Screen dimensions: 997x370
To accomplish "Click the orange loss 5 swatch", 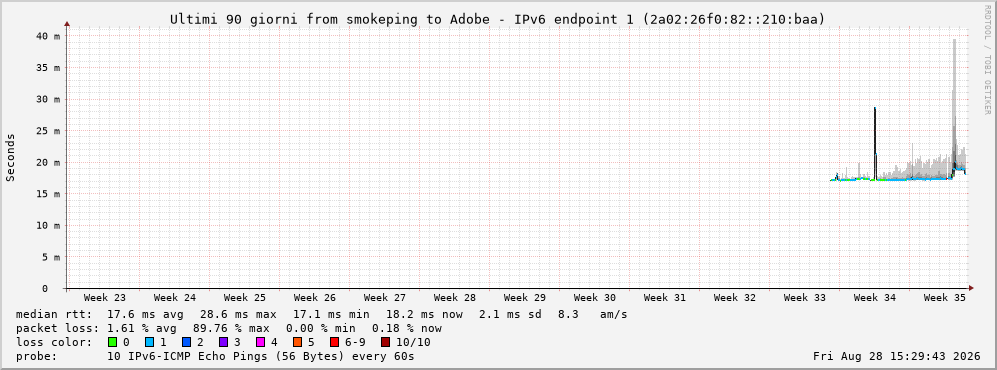I will tap(297, 342).
